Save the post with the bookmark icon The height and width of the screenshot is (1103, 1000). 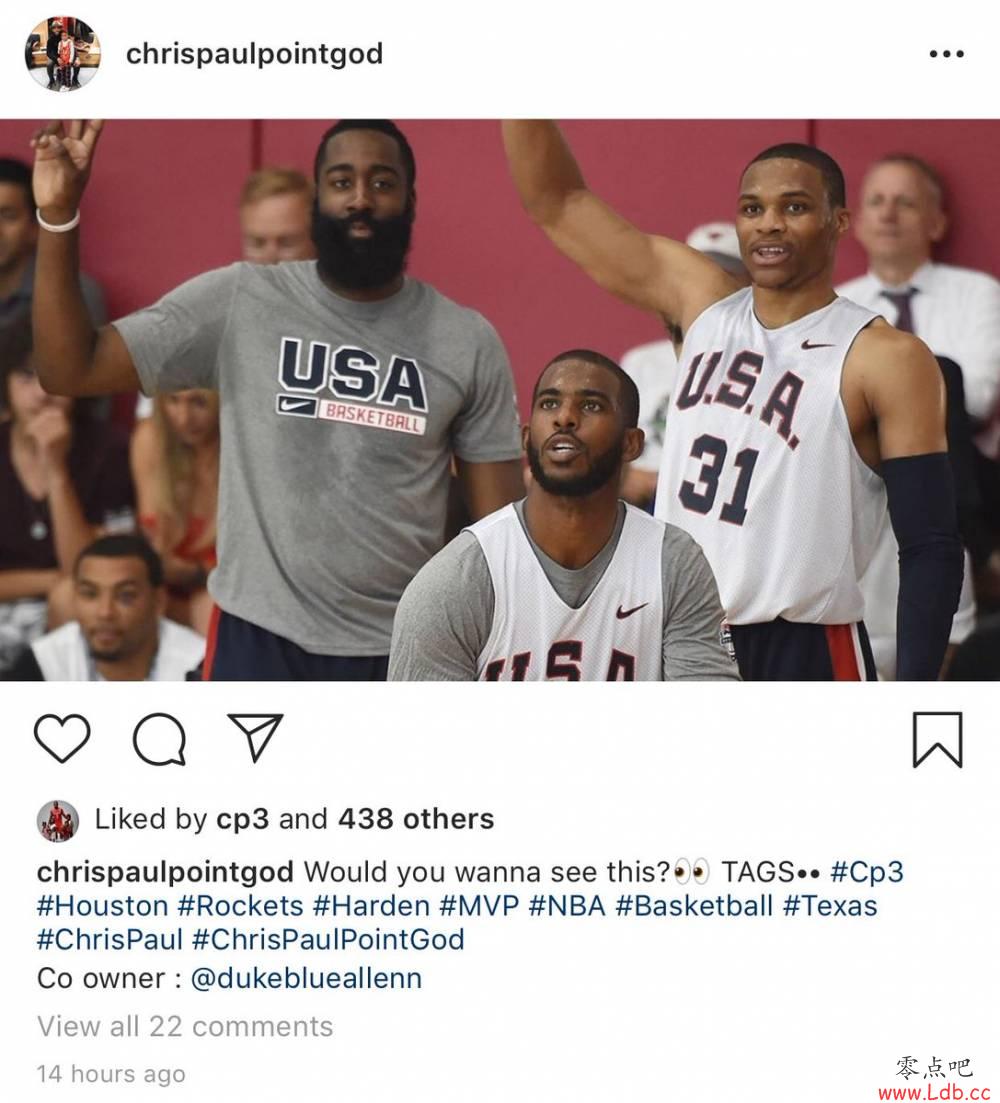[937, 739]
